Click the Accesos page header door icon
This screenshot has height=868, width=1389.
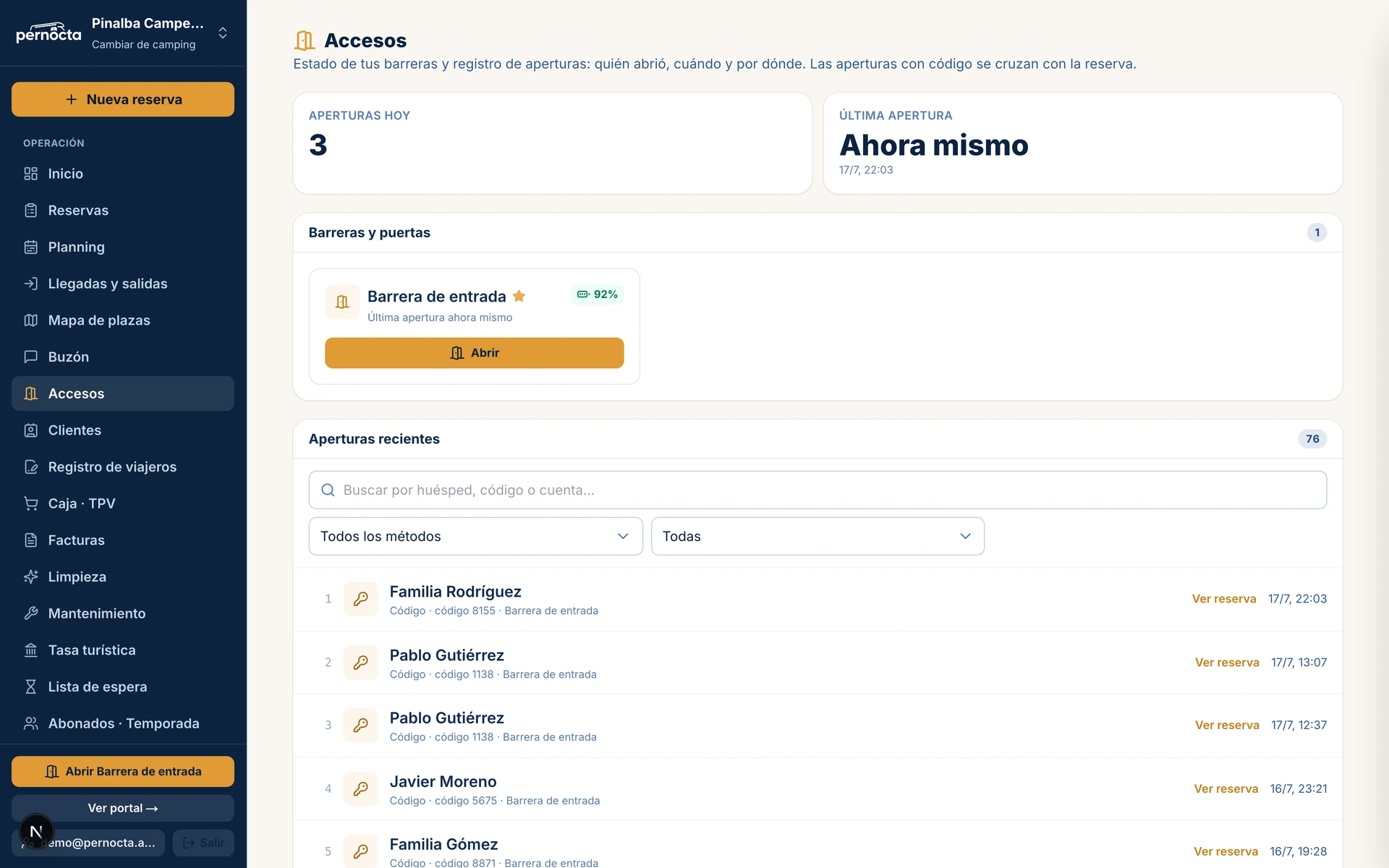coord(305,41)
